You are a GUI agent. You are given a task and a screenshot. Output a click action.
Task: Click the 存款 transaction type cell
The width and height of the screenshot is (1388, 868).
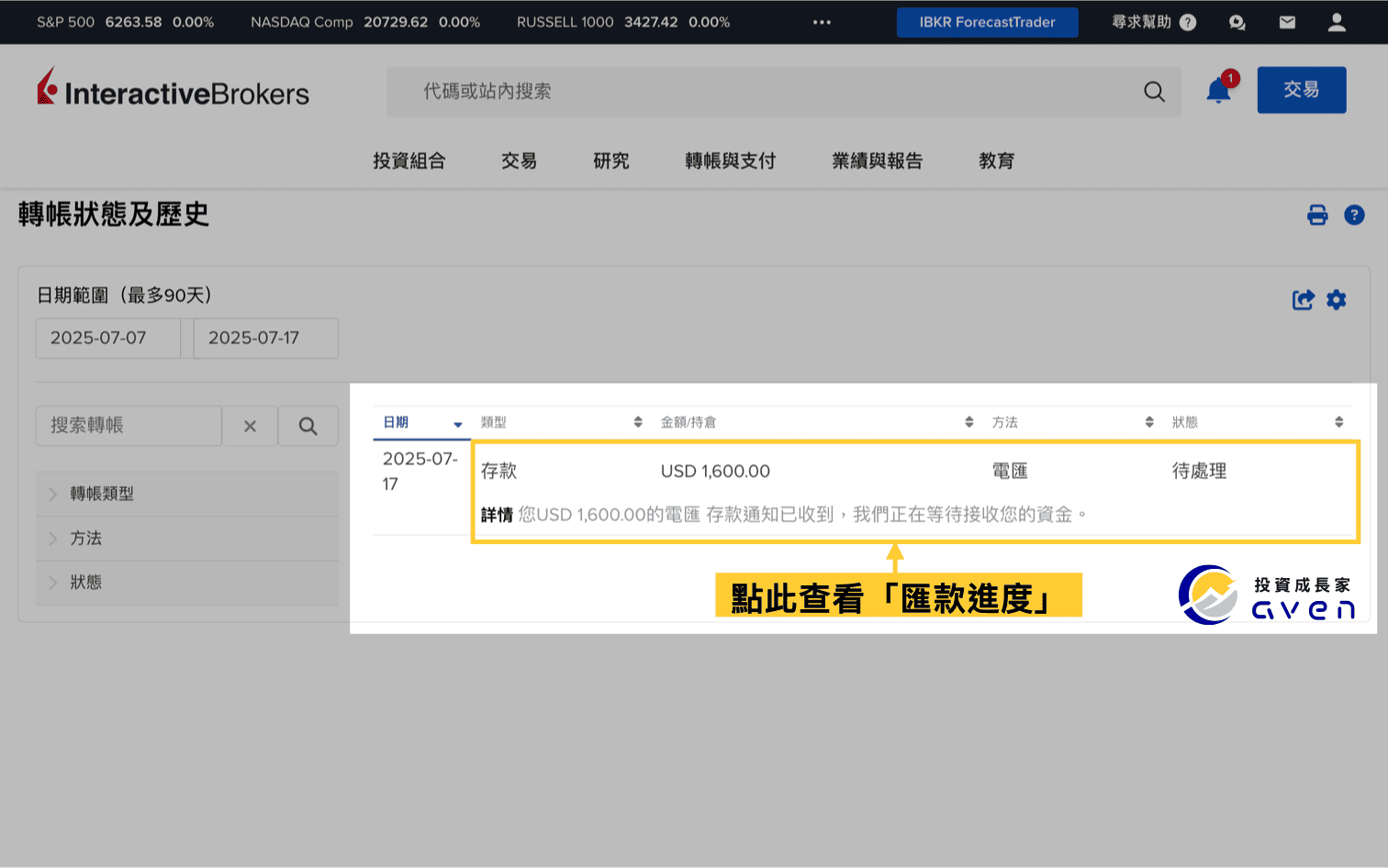[x=499, y=471]
